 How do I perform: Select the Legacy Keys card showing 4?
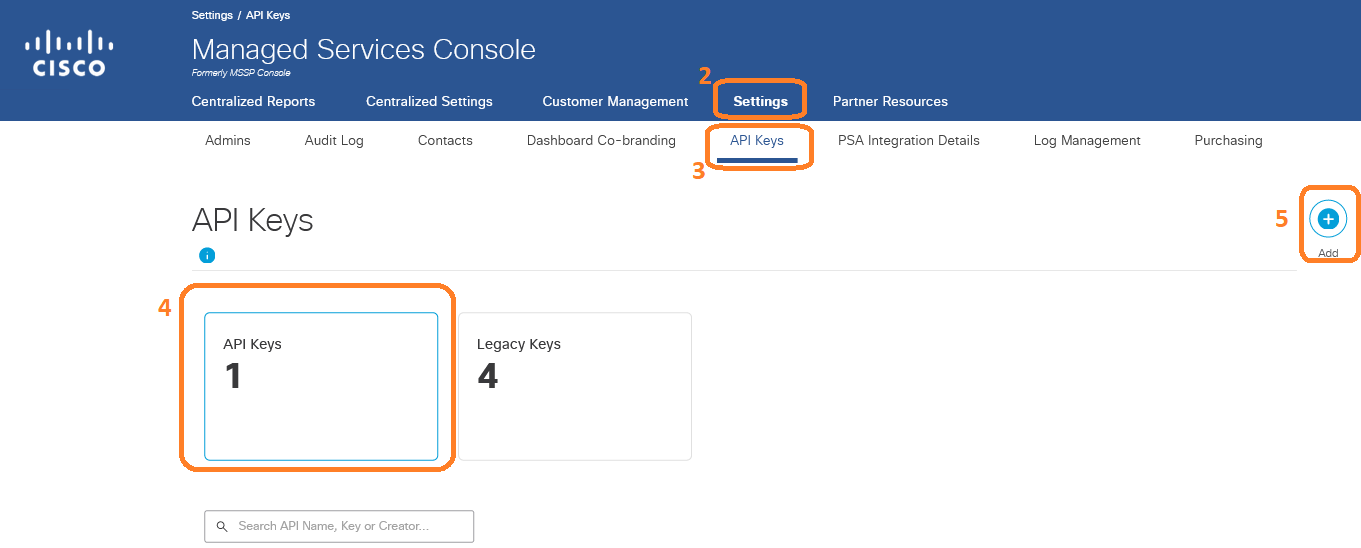tap(575, 386)
